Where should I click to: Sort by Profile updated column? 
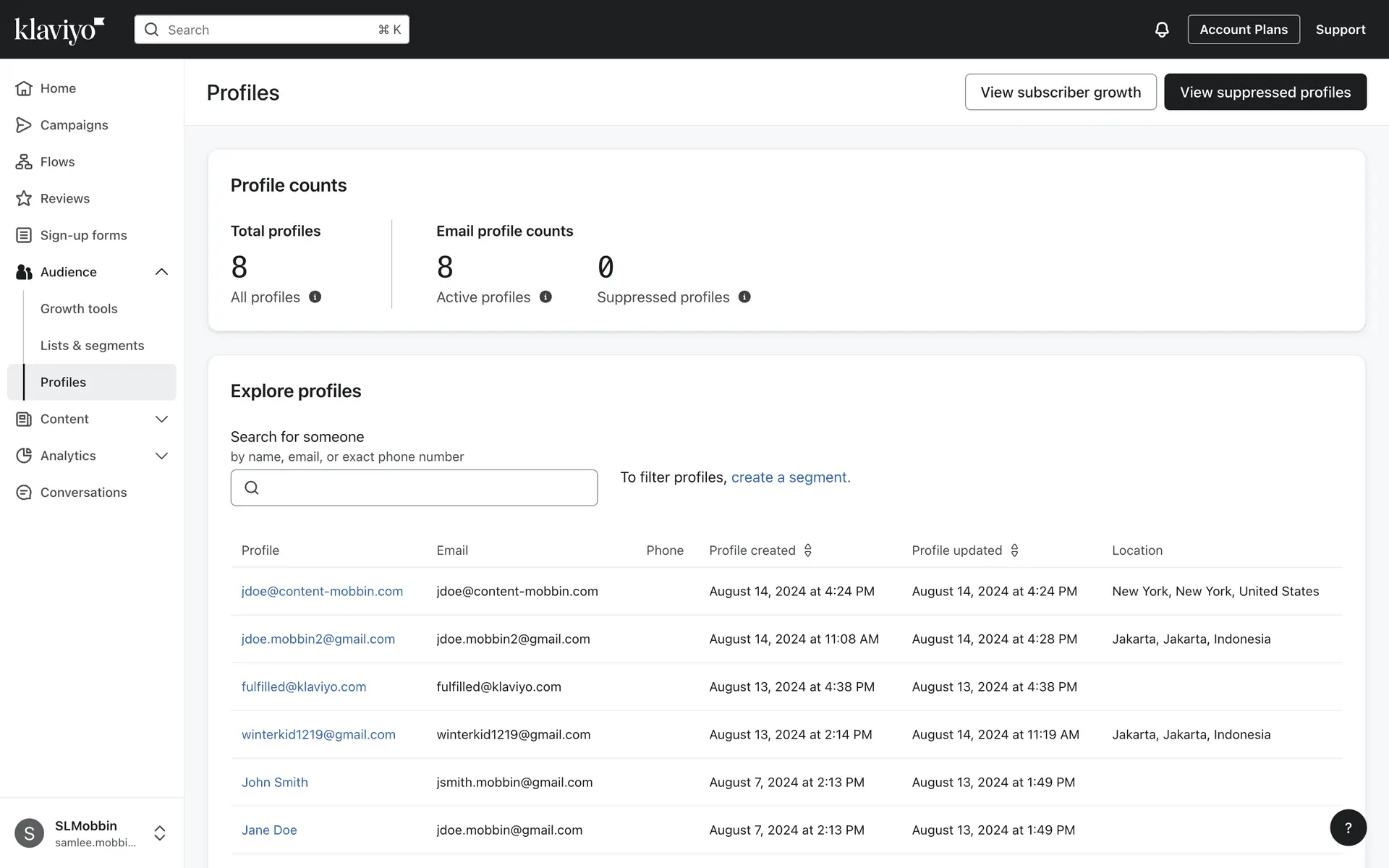(x=1014, y=550)
